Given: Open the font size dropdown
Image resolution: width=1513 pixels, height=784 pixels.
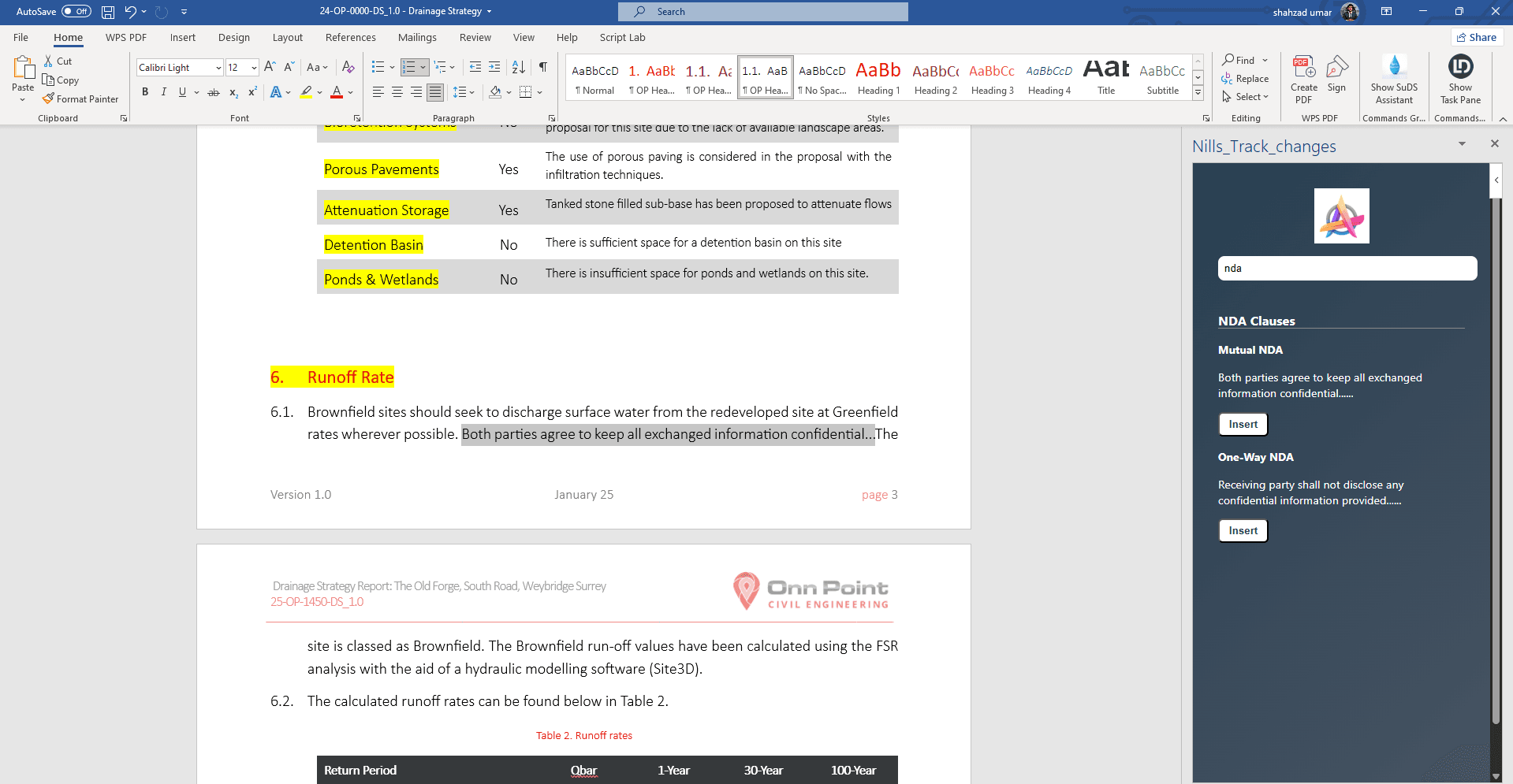Looking at the screenshot, I should click(x=254, y=68).
